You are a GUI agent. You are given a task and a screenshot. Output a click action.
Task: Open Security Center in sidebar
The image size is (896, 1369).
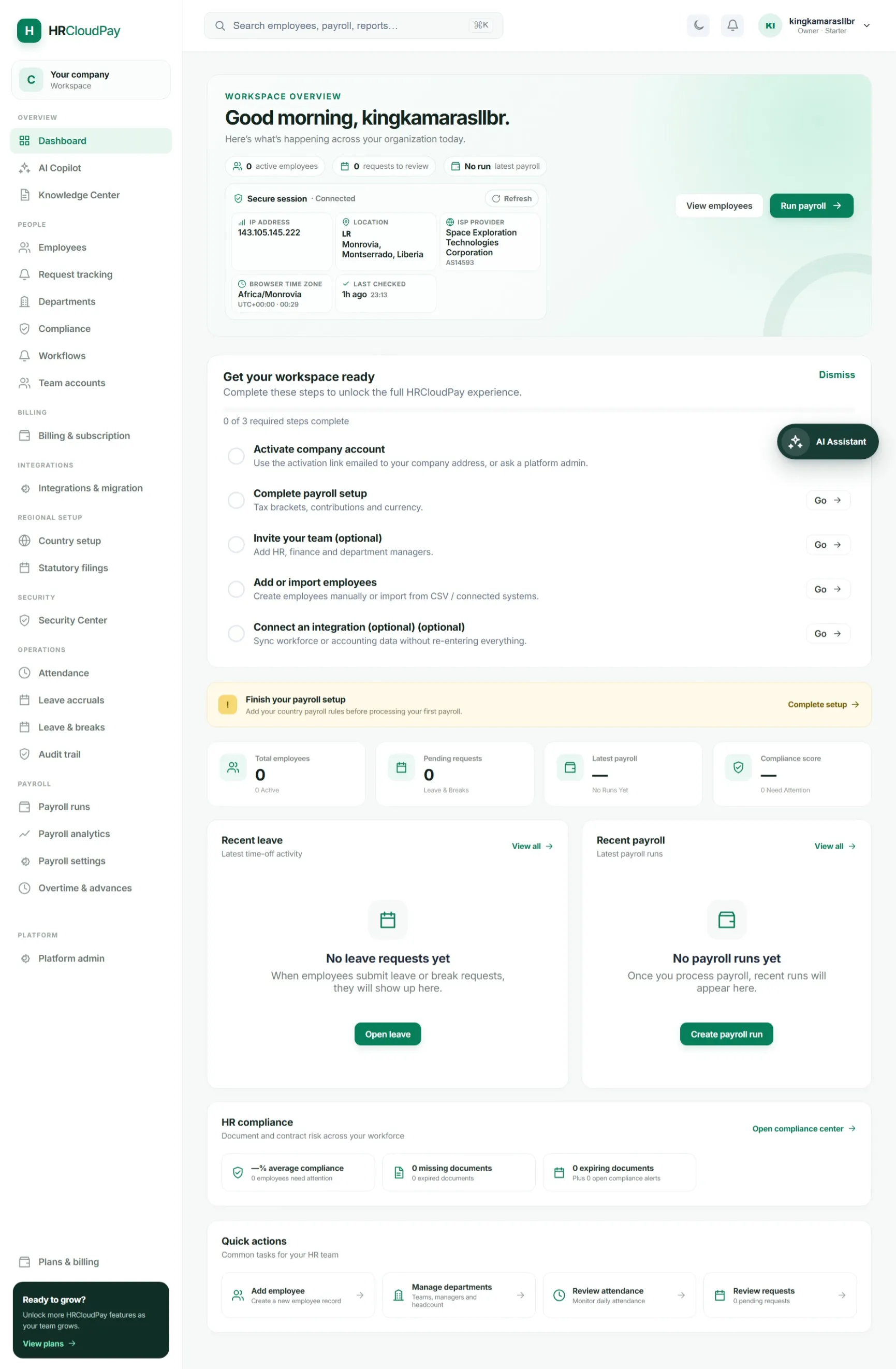(91, 620)
